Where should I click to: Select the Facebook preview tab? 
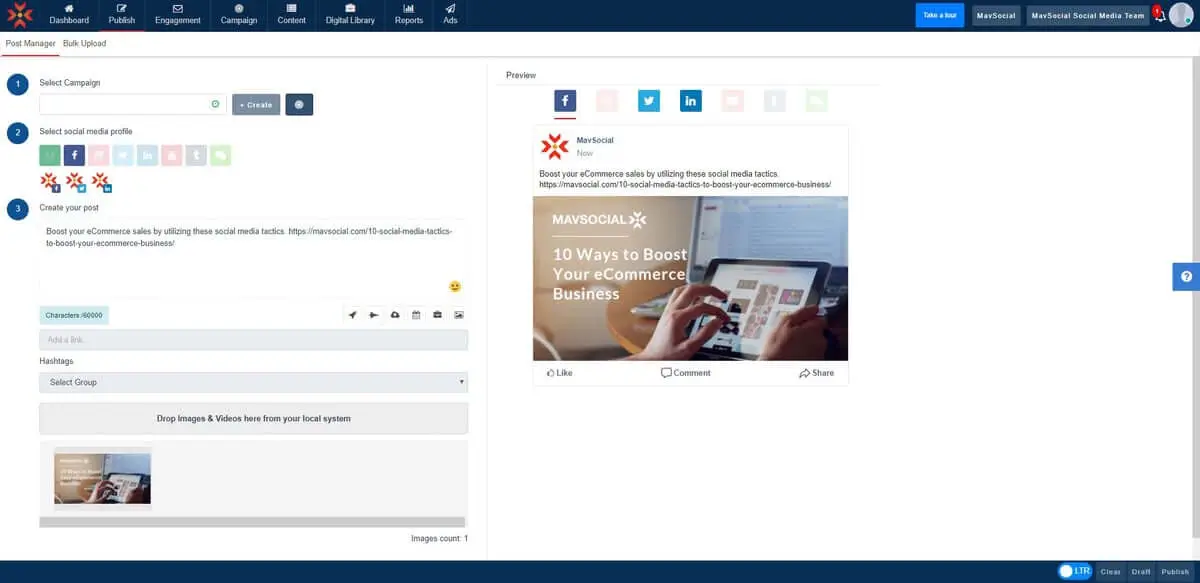(x=564, y=100)
